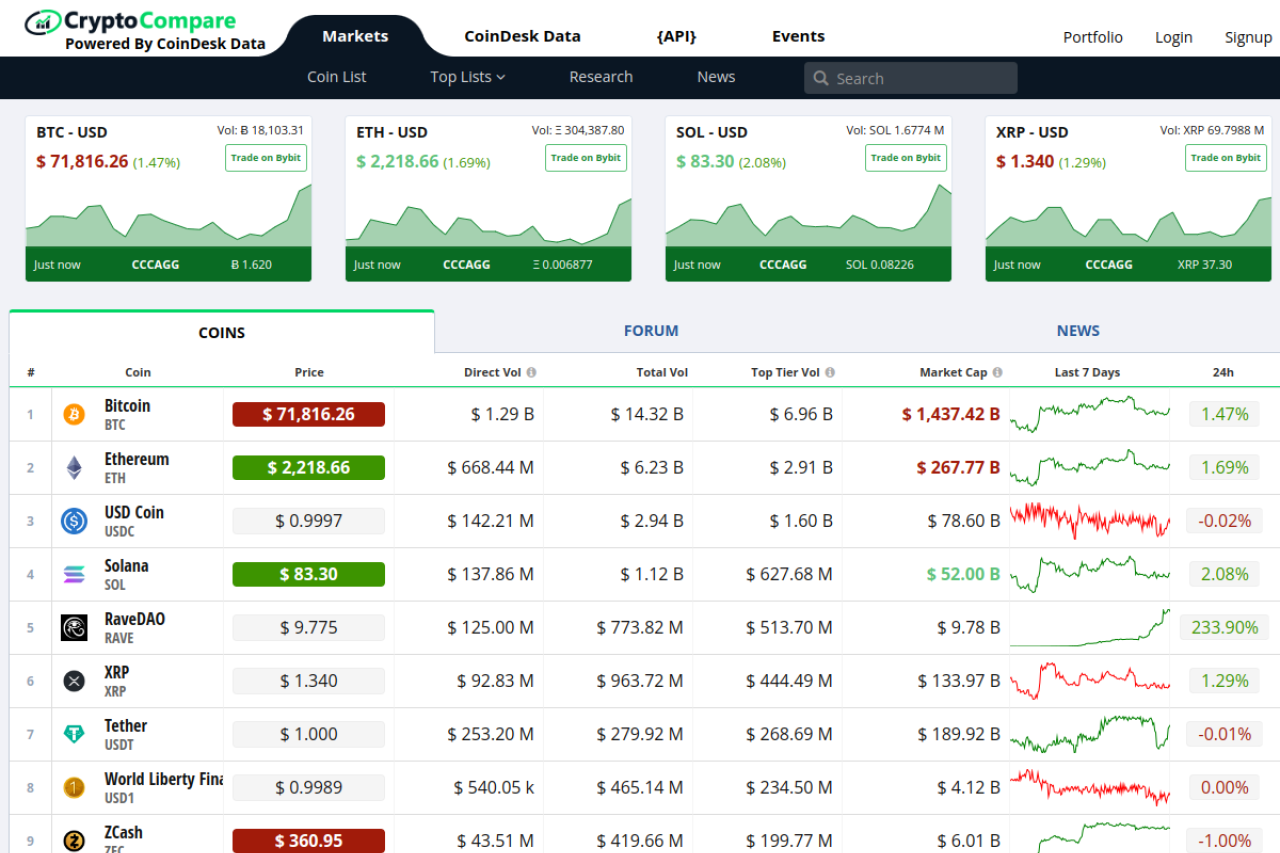Screen dimensions: 1280x853
Task: Switch to the FORUM tab
Action: pos(651,331)
